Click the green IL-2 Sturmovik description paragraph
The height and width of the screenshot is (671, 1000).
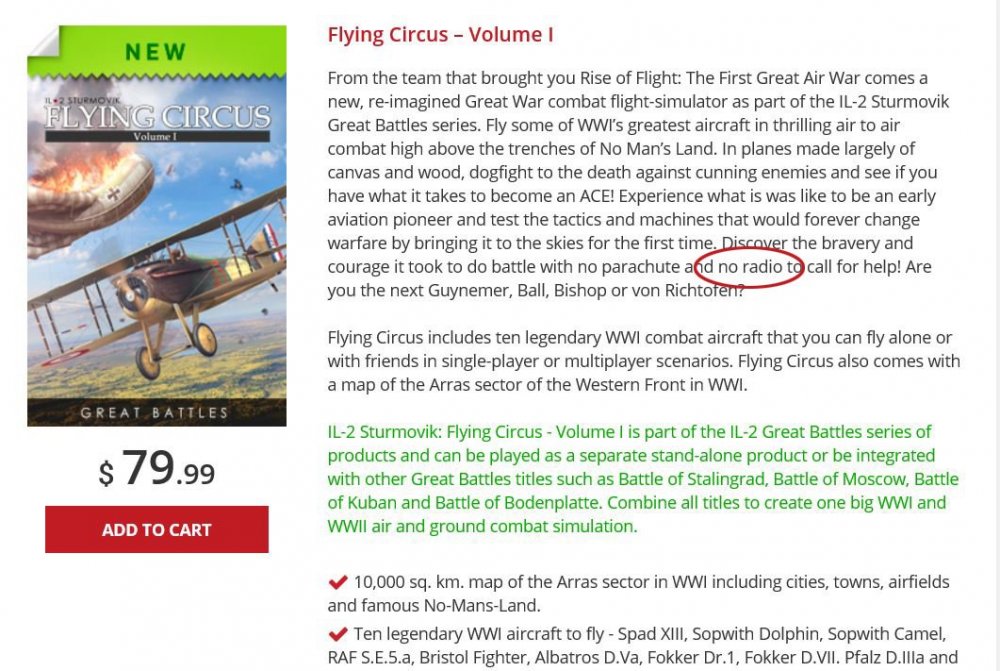(640, 479)
